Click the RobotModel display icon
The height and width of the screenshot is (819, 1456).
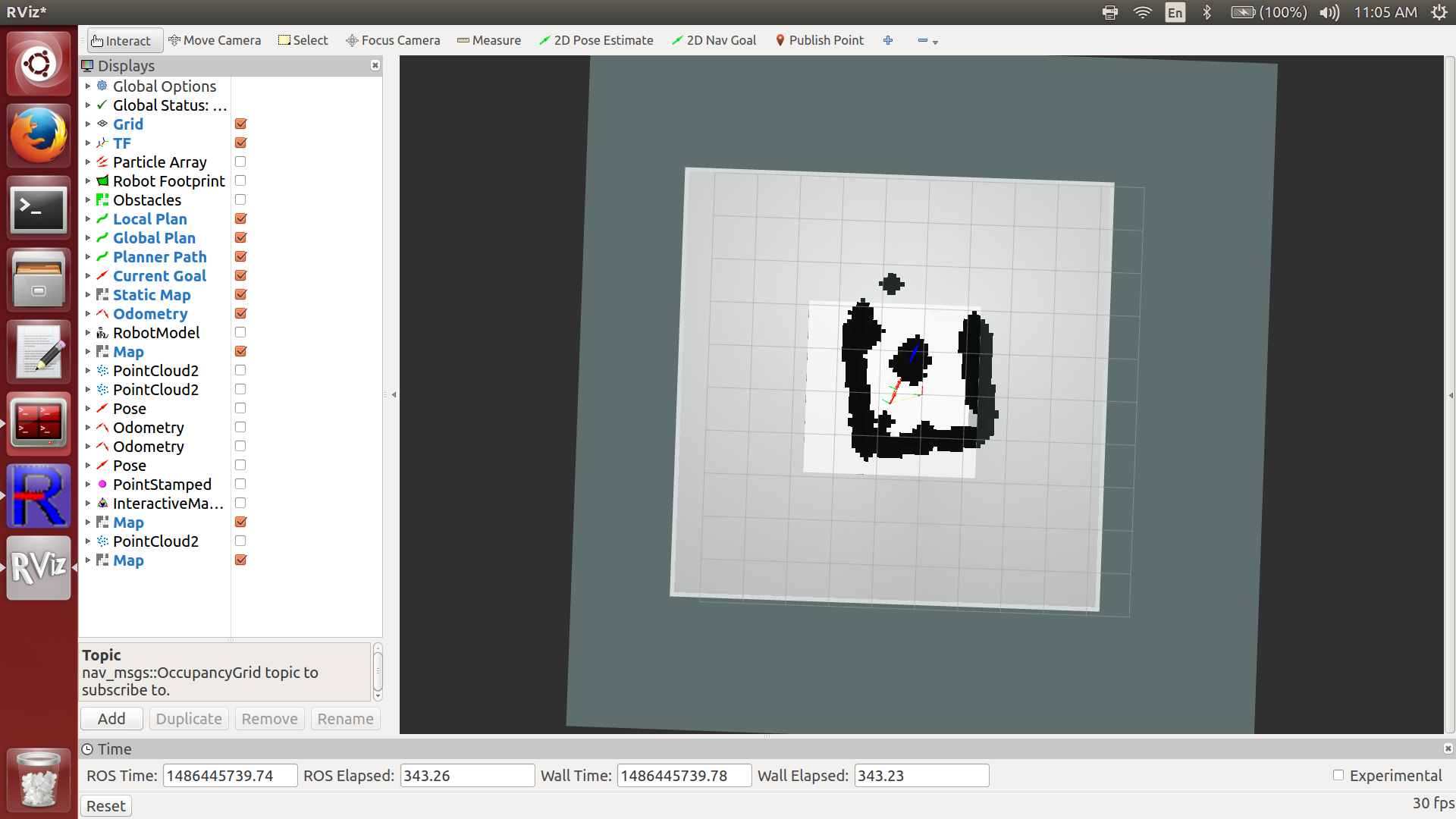point(102,333)
